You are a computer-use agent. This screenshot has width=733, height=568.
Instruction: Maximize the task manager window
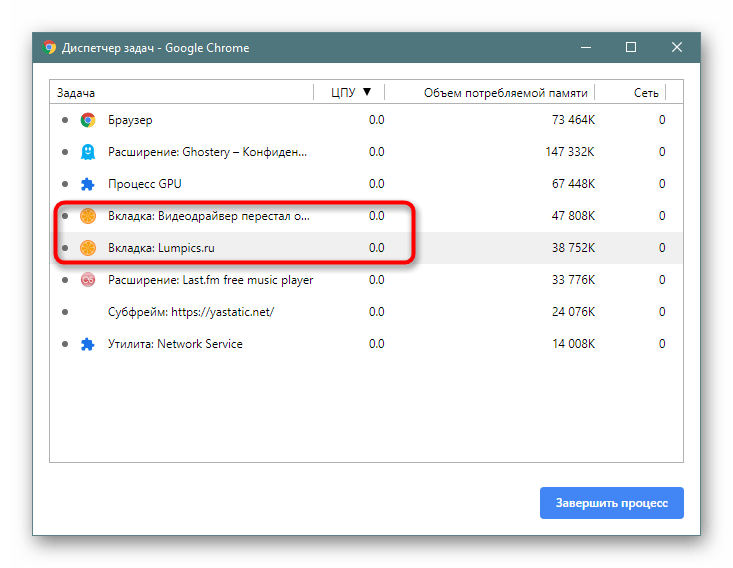click(x=631, y=47)
